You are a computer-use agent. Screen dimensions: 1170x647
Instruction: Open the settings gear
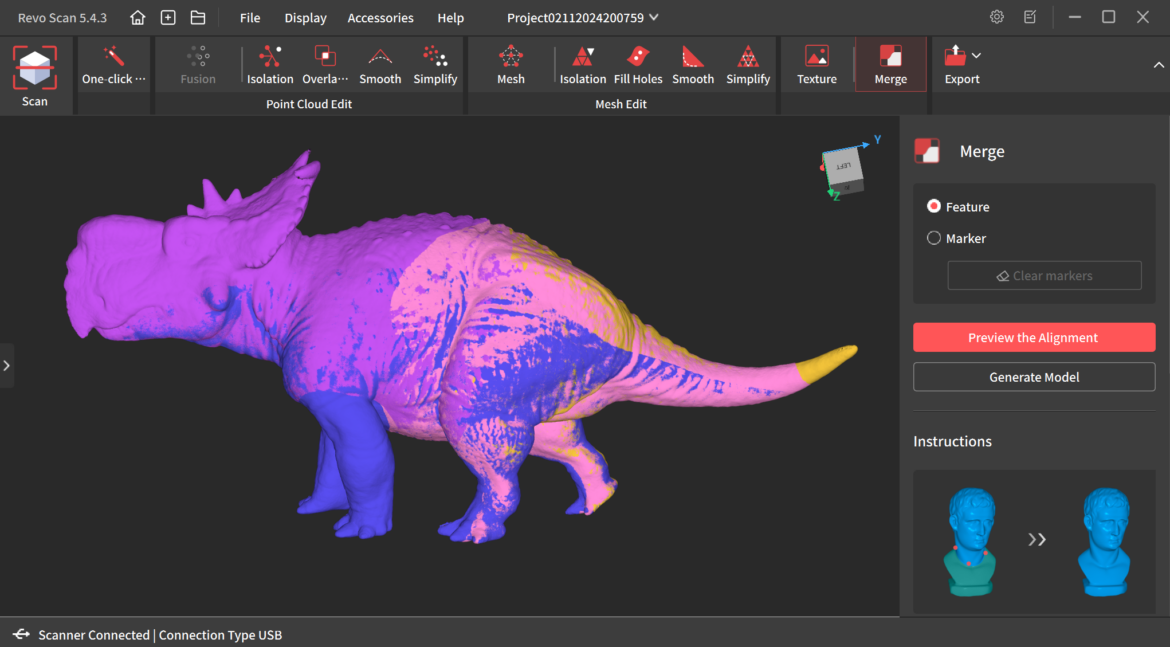997,17
